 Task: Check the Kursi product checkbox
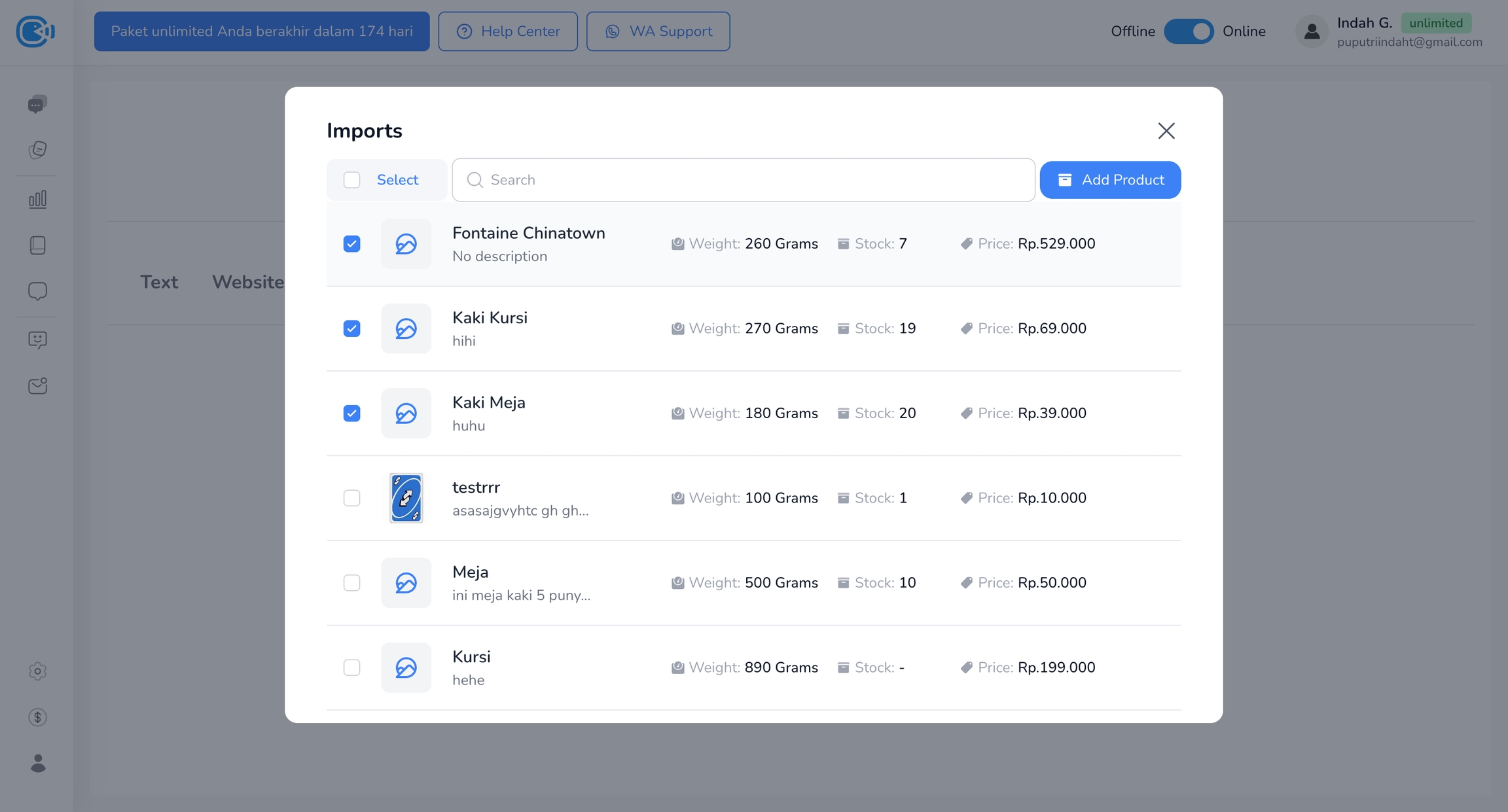351,667
